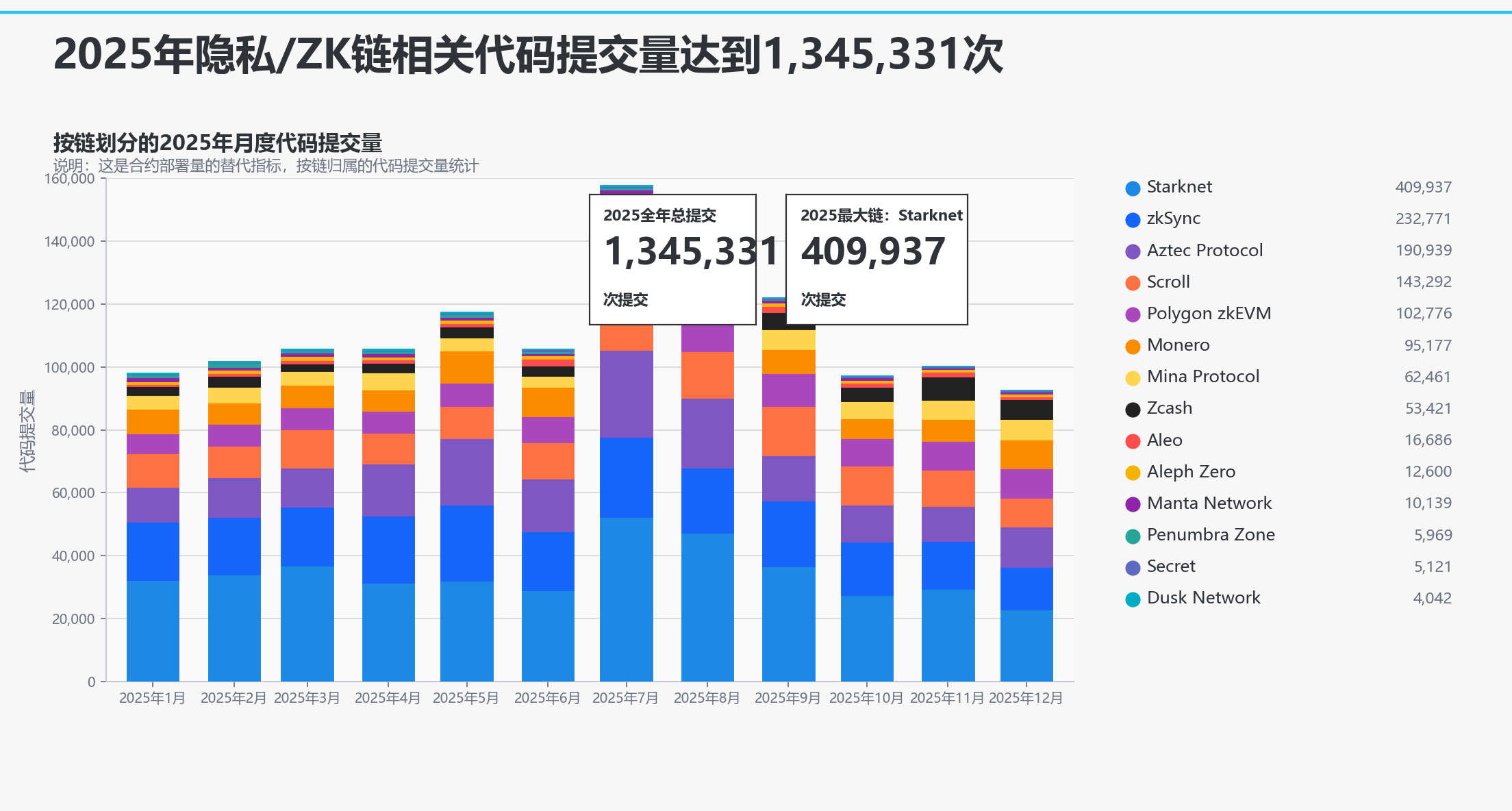Click the Mina Protocol legend color dot
The height and width of the screenshot is (811, 1512).
coord(1133,378)
